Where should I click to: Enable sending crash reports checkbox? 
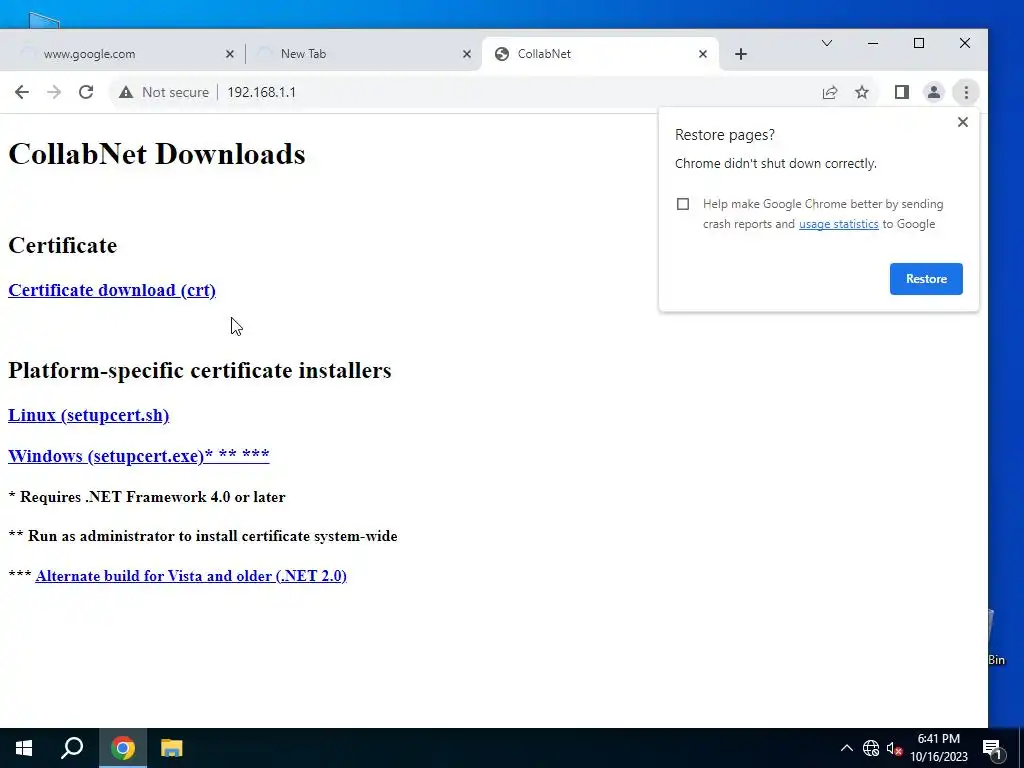click(x=683, y=204)
